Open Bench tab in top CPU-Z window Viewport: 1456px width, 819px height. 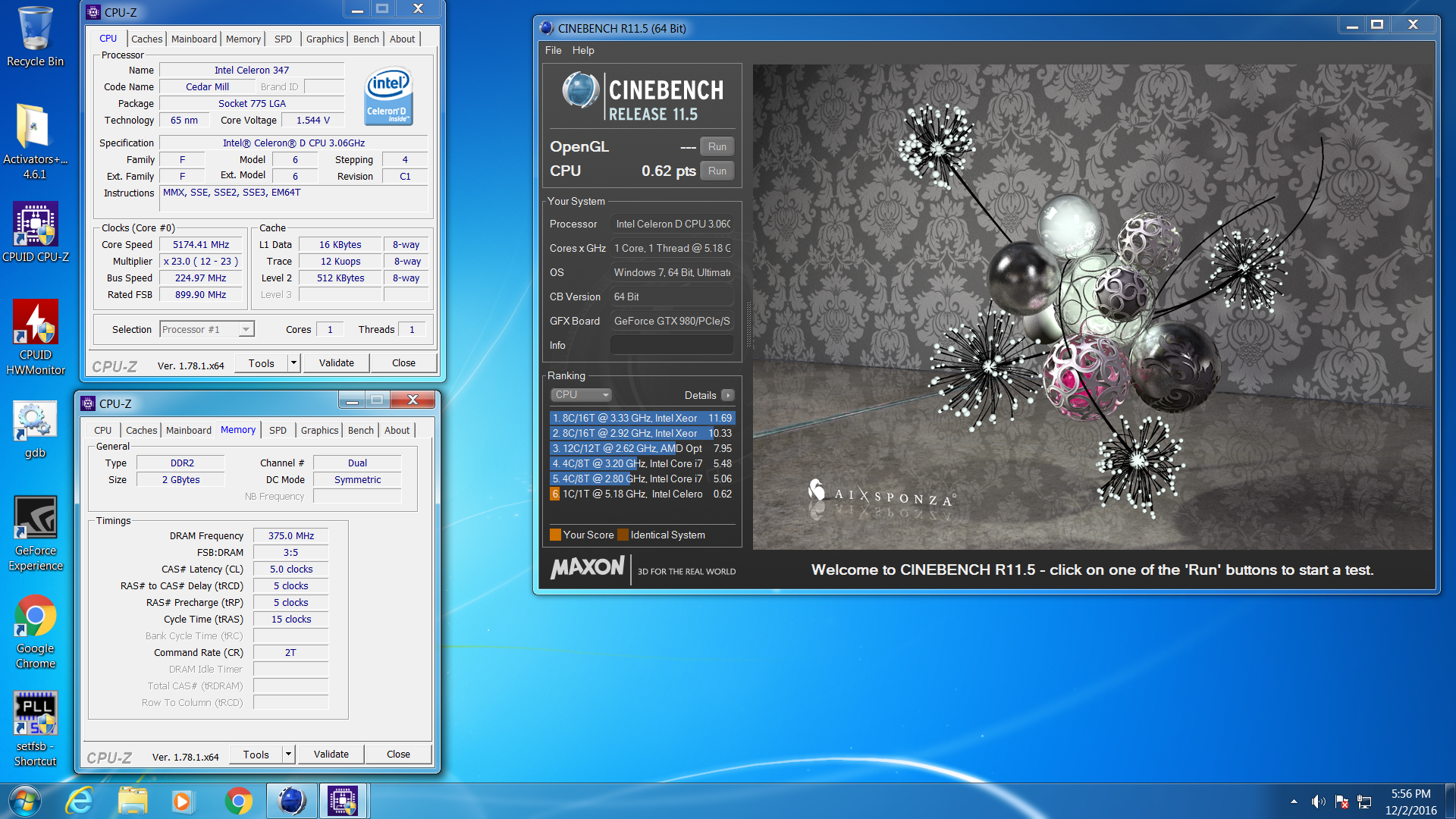point(366,39)
